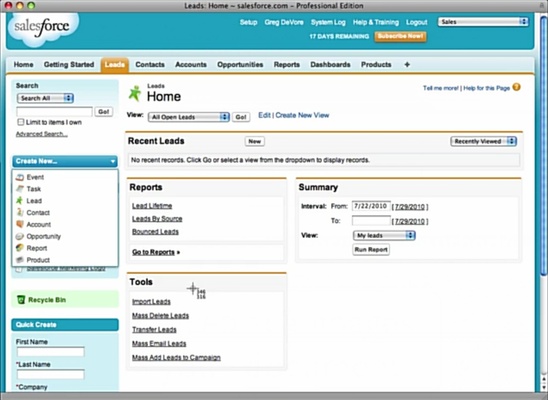Open the System Log link

click(328, 22)
